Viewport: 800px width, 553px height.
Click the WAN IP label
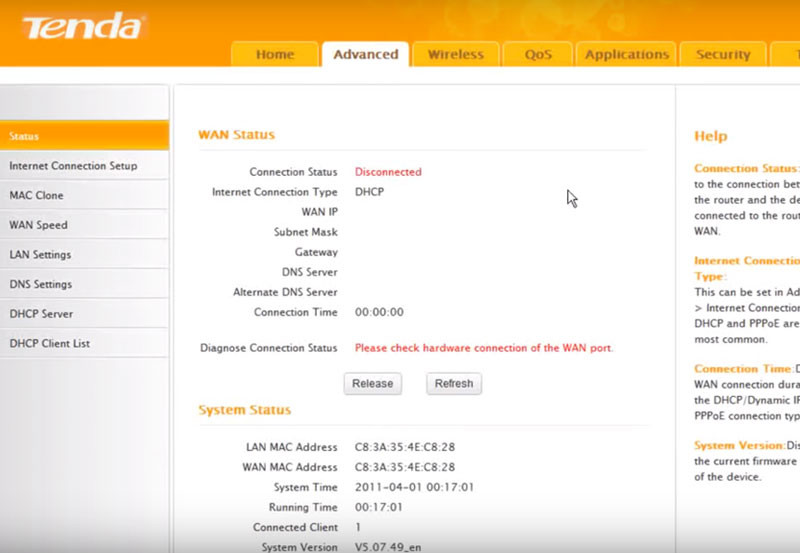[x=319, y=212]
